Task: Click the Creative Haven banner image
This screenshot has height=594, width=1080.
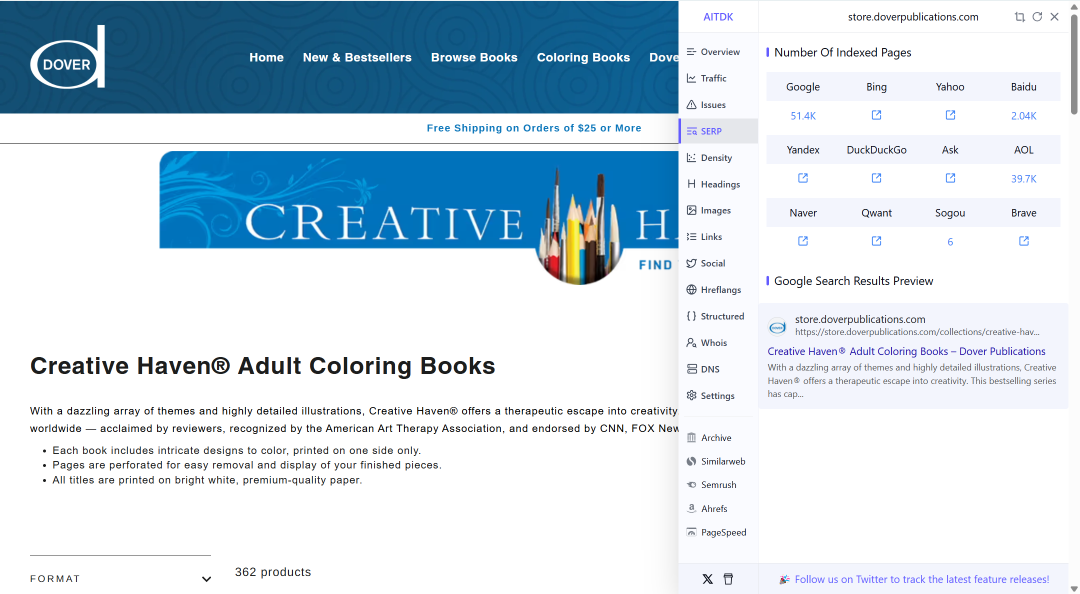Action: (x=419, y=217)
